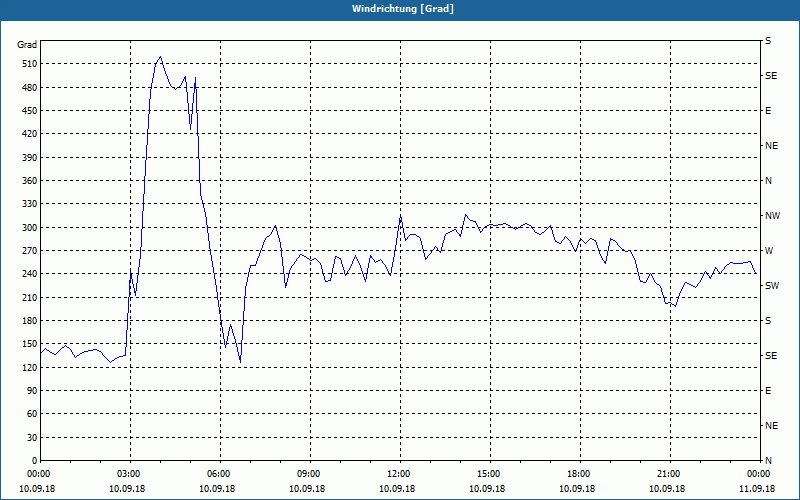The width and height of the screenshot is (800, 500).
Task: Click the 480 value on the degree axis
Action: pyautogui.click(x=30, y=88)
